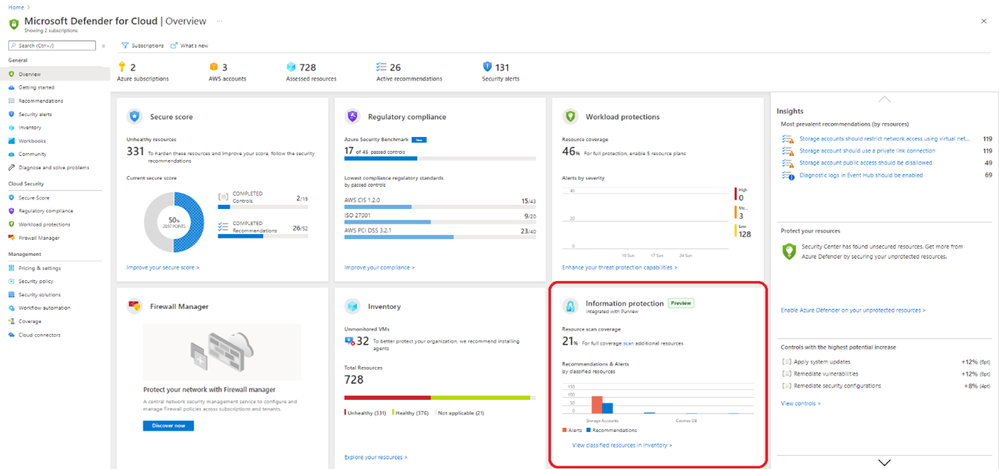Open Workflow automation in the sidebar

(x=45, y=308)
